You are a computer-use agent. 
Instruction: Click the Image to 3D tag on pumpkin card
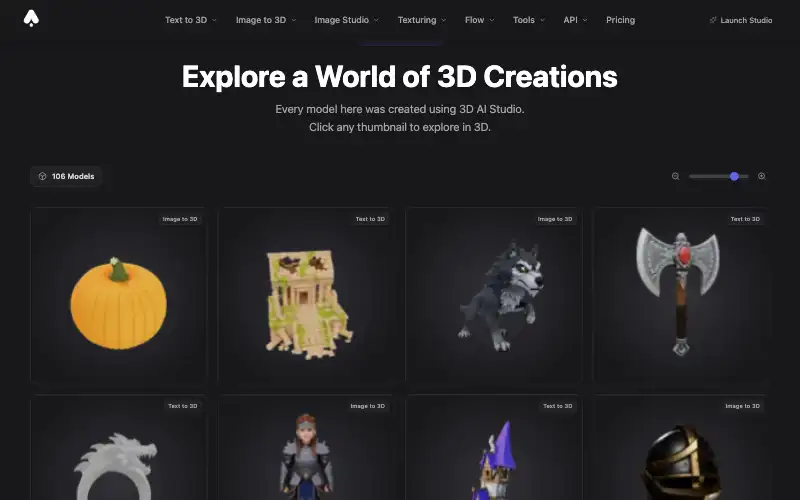click(180, 219)
